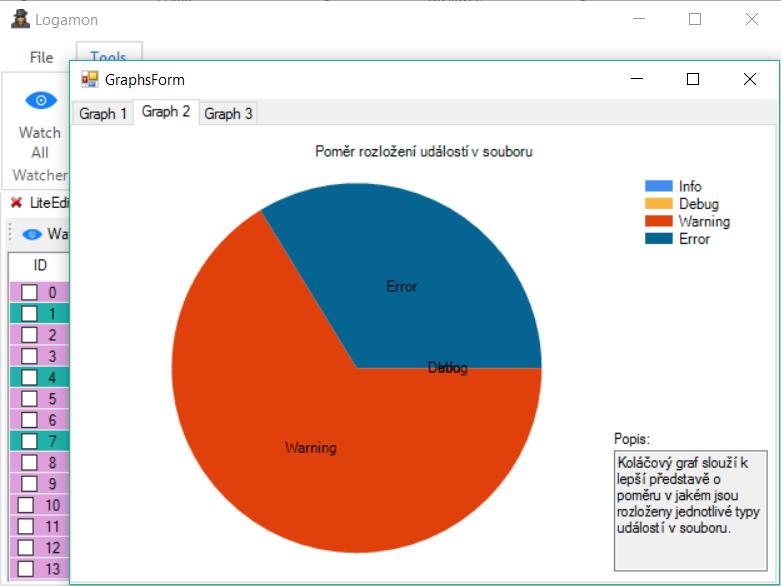Toggle the checkbox for row 11
The width and height of the screenshot is (781, 586).
[25, 526]
